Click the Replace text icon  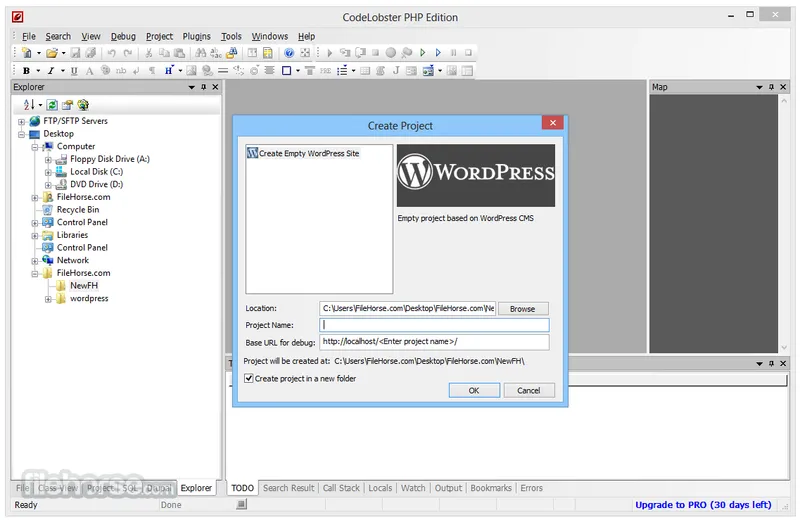point(216,53)
